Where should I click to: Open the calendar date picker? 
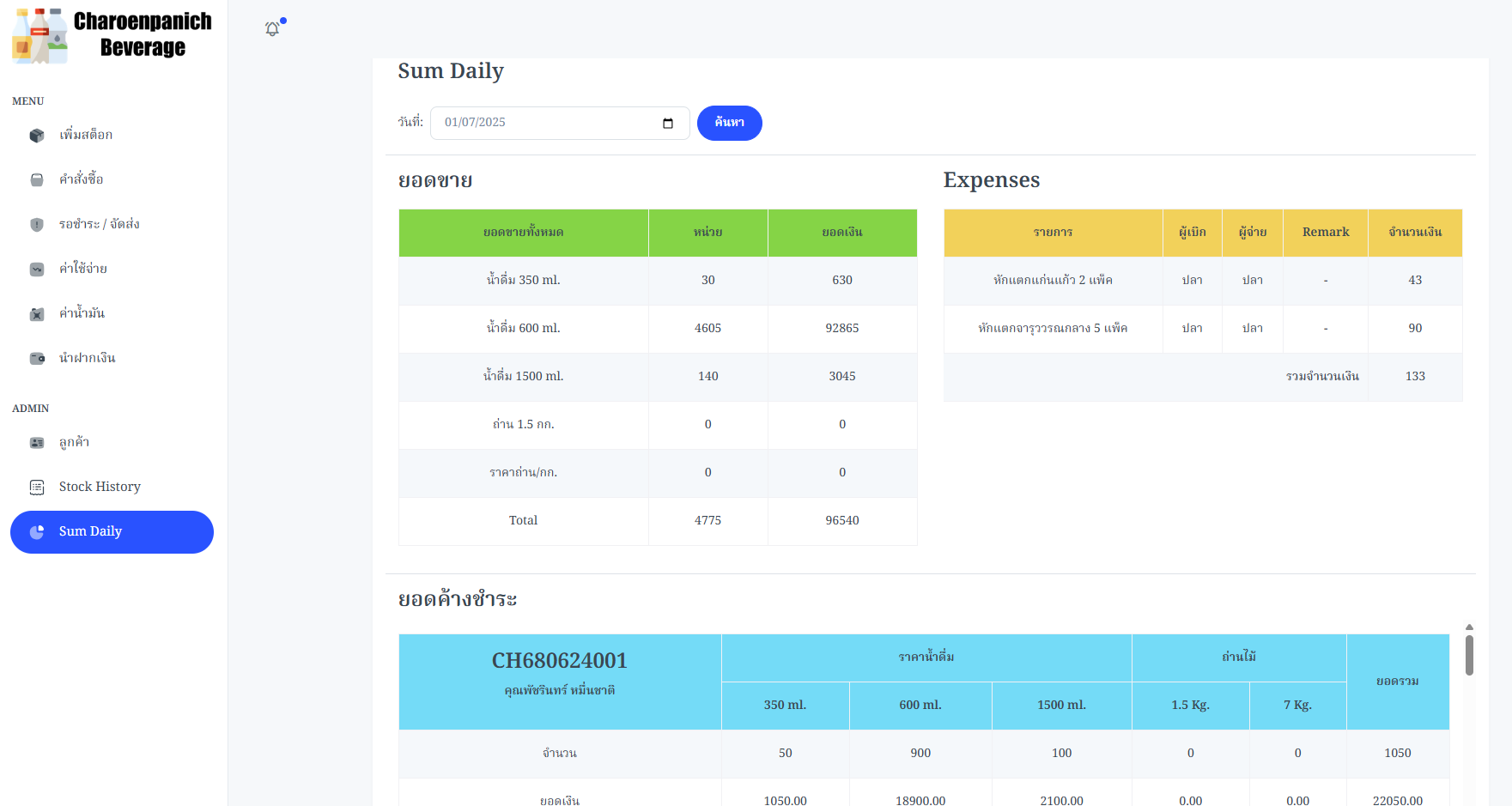tap(668, 124)
